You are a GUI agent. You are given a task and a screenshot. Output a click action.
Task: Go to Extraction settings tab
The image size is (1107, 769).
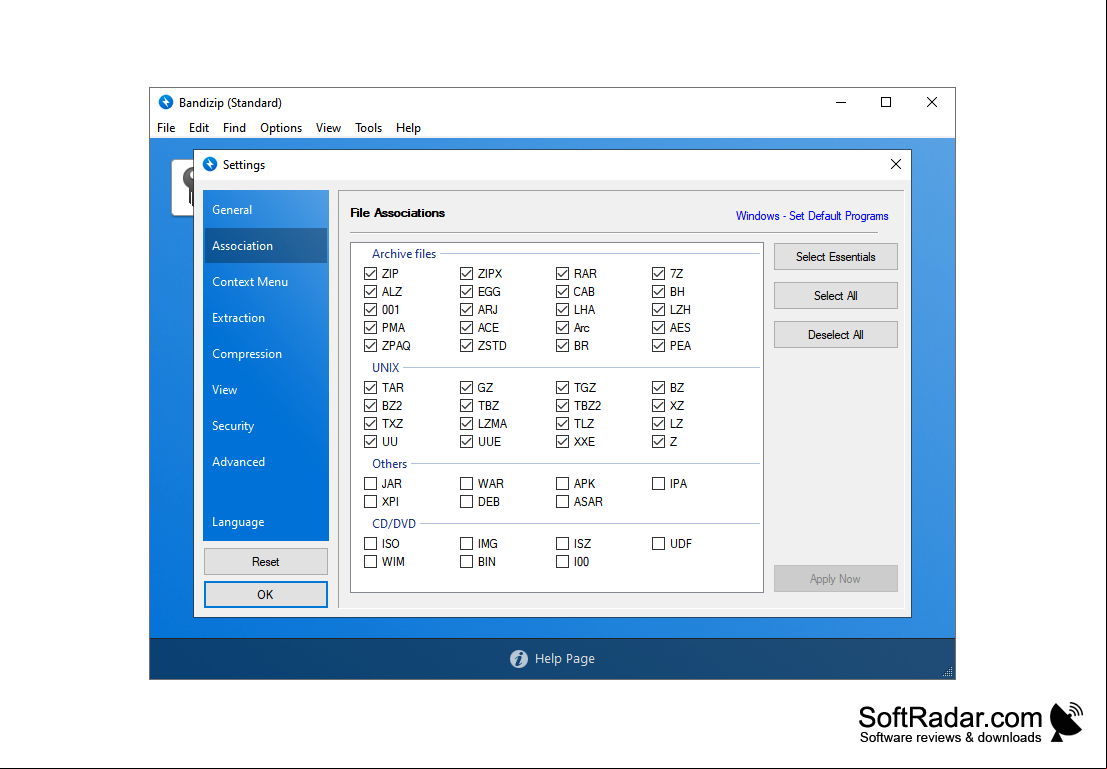pos(265,318)
